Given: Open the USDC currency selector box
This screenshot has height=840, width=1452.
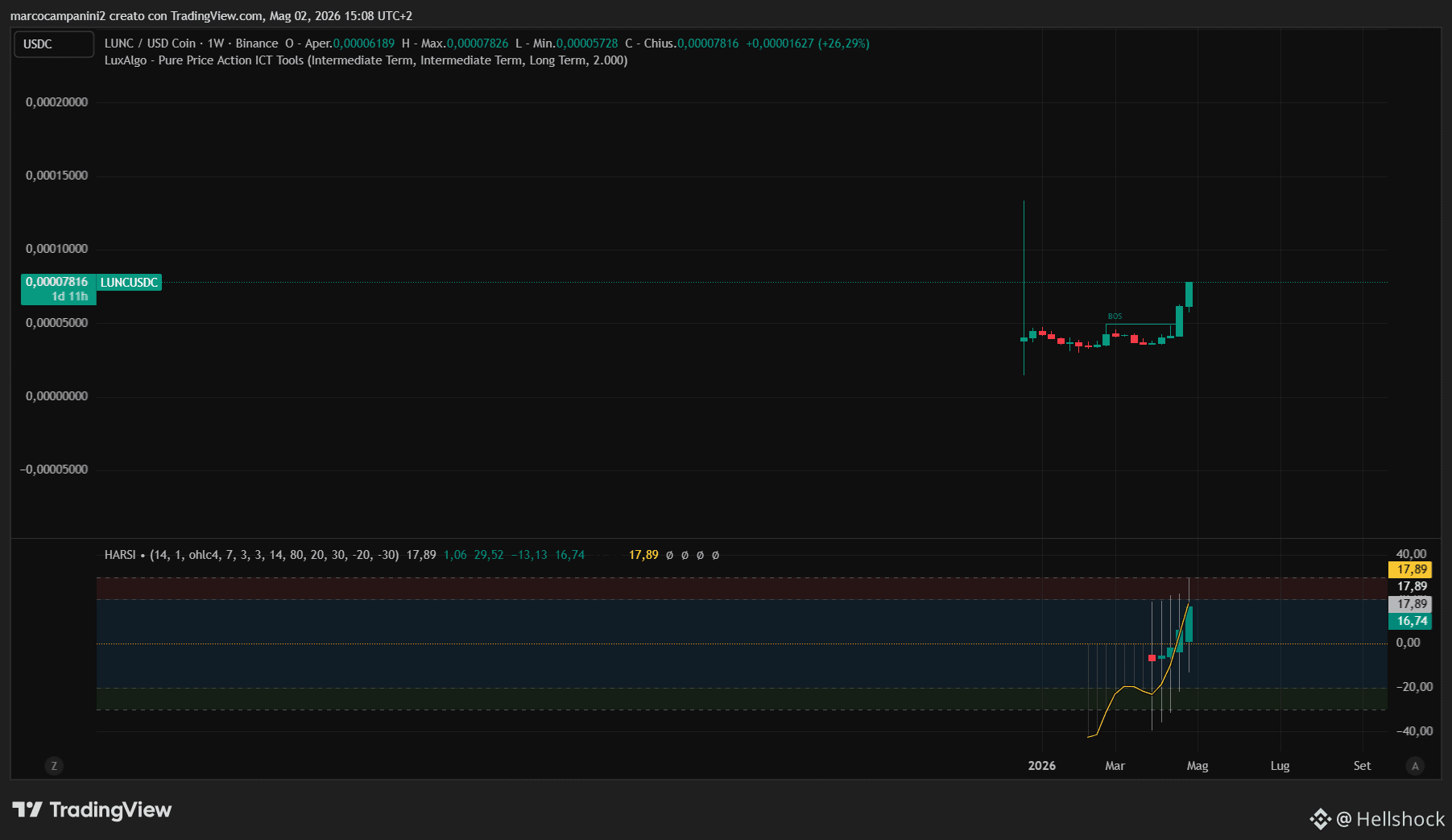Looking at the screenshot, I should point(54,44).
